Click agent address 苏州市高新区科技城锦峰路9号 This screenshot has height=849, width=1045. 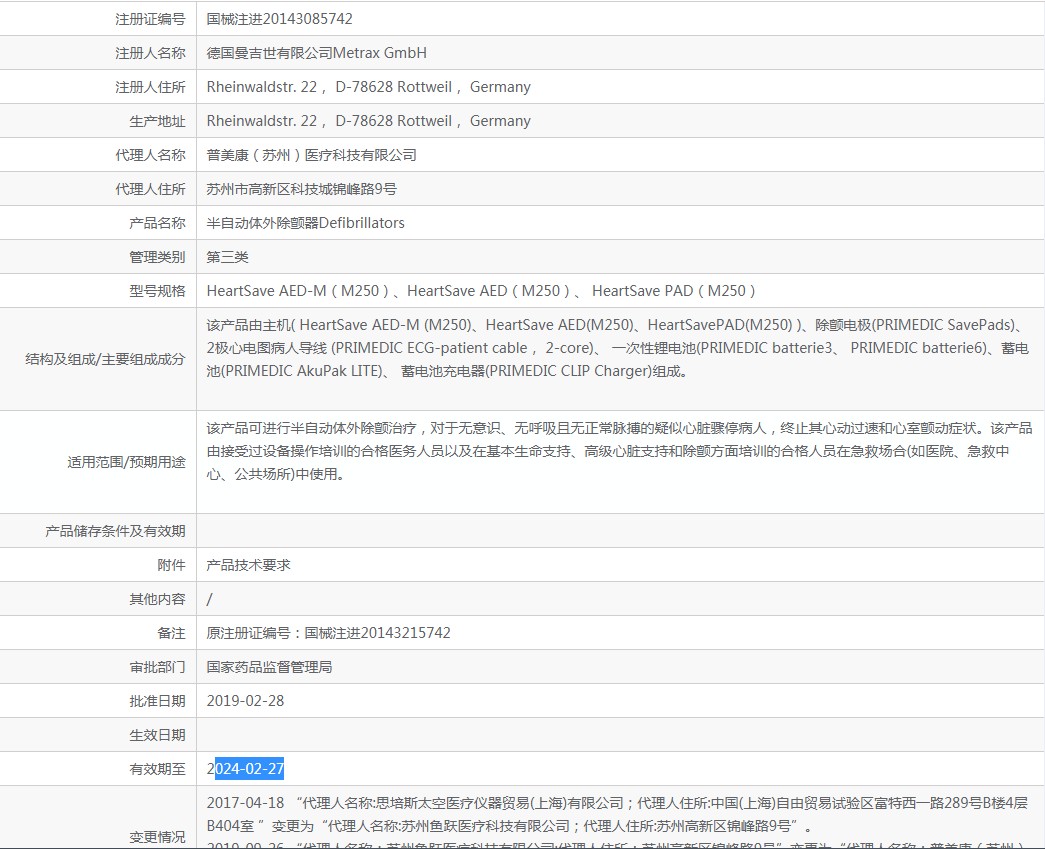pos(301,189)
